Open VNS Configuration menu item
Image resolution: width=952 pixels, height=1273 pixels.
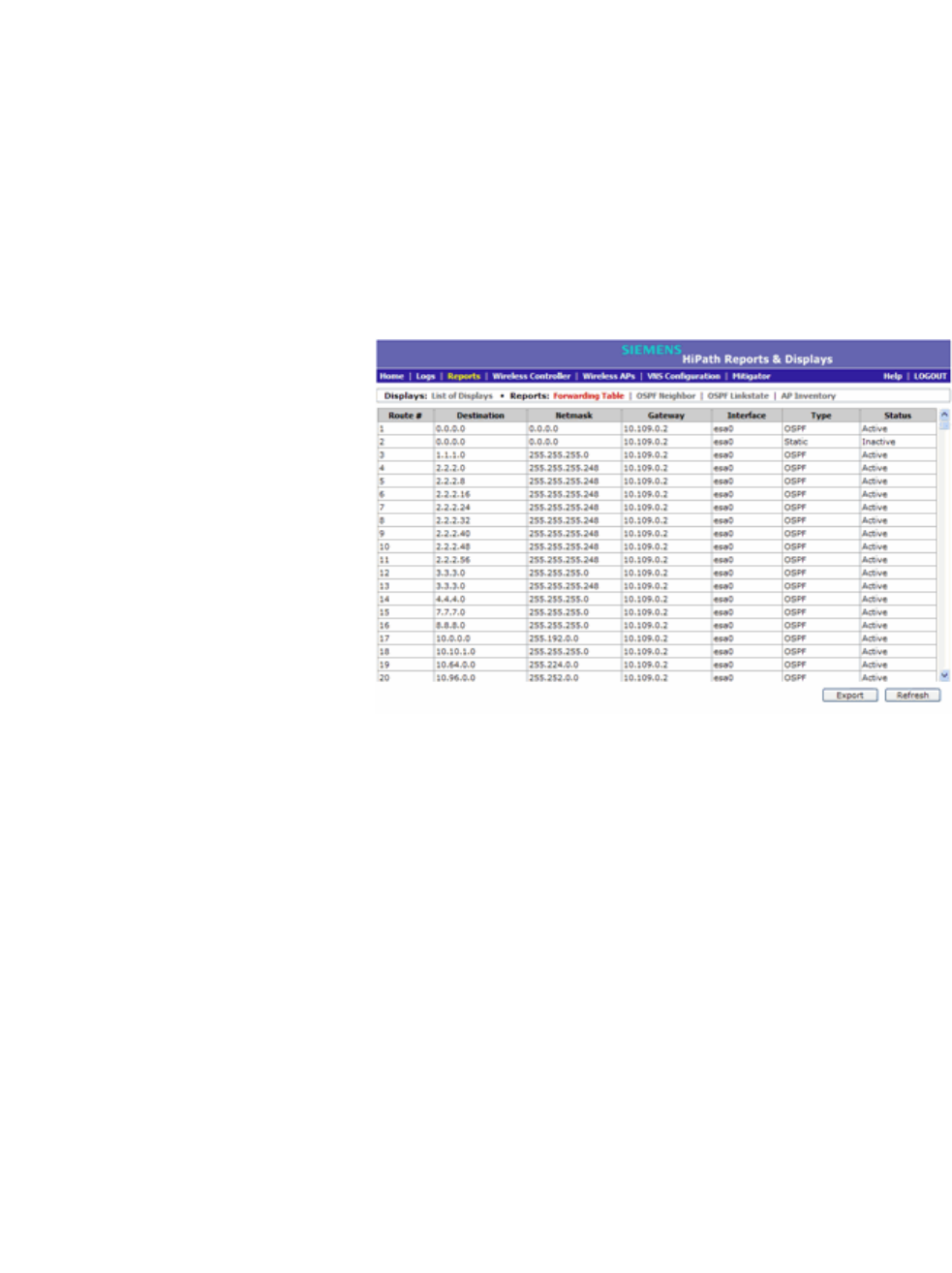coord(684,376)
